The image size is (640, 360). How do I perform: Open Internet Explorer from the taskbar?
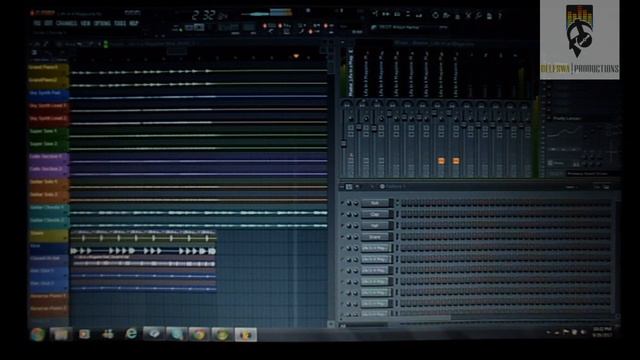(x=131, y=334)
